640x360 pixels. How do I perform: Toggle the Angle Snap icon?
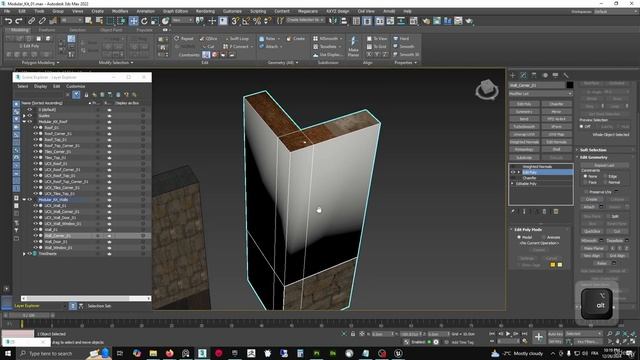tap(246, 21)
